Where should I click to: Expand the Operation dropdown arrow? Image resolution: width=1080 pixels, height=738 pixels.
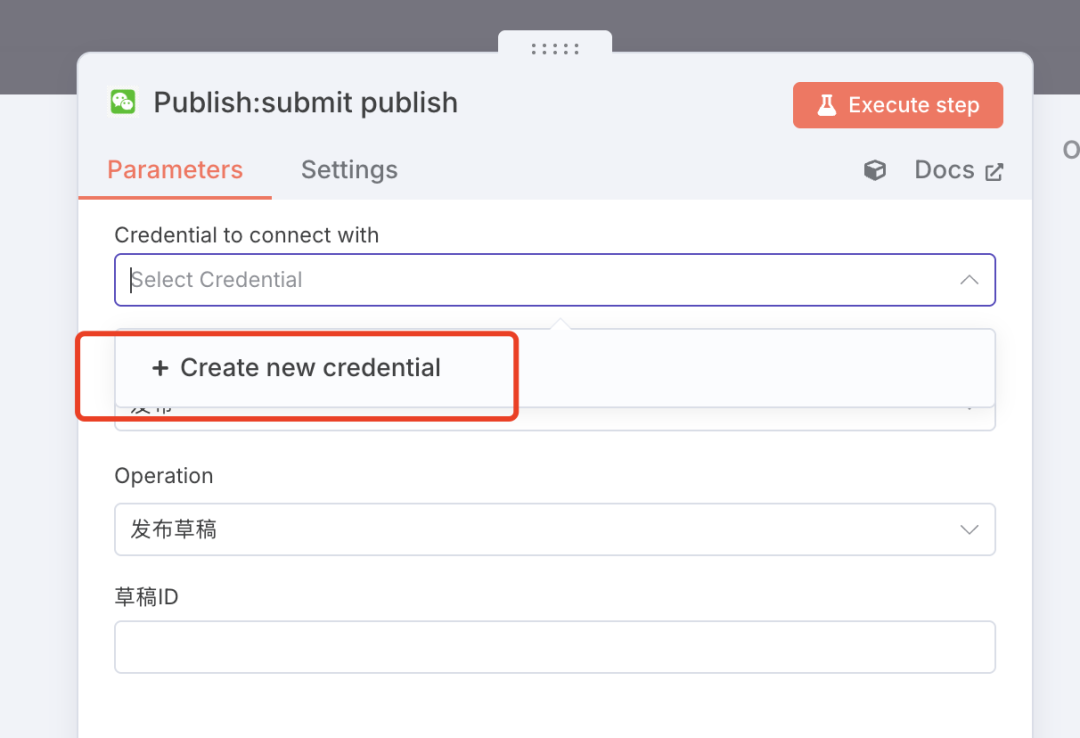(969, 529)
